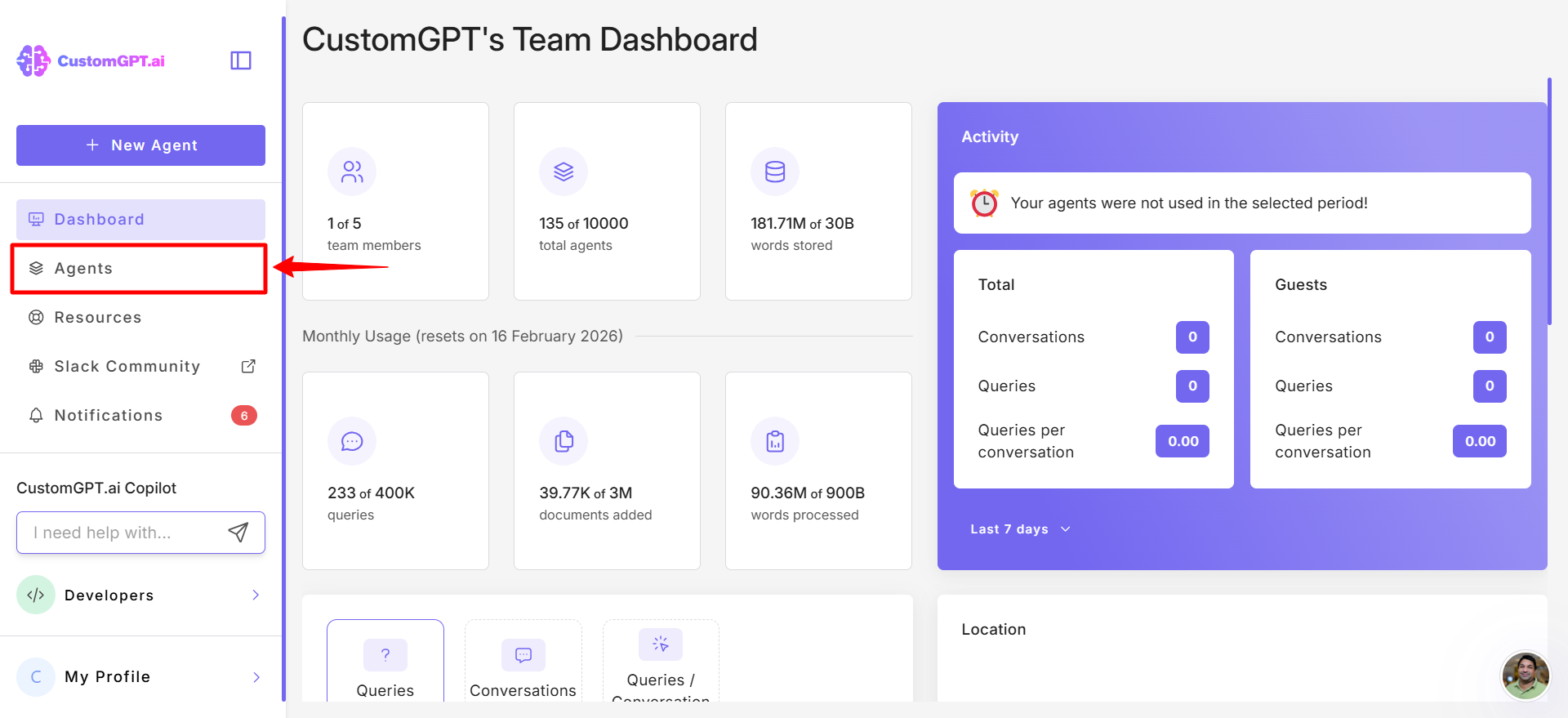Click the Slack Community icon
Image resolution: width=1568 pixels, height=718 pixels.
(x=36, y=367)
